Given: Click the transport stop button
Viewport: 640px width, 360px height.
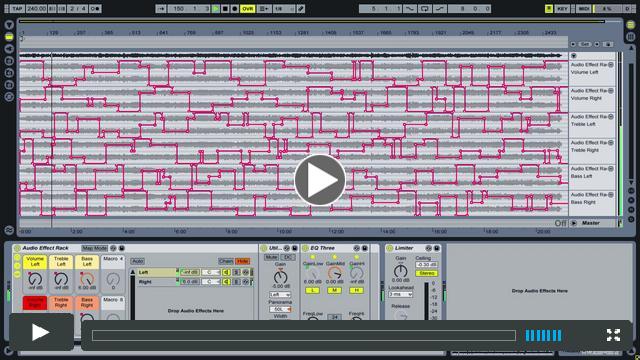Looking at the screenshot, I should [225, 9].
